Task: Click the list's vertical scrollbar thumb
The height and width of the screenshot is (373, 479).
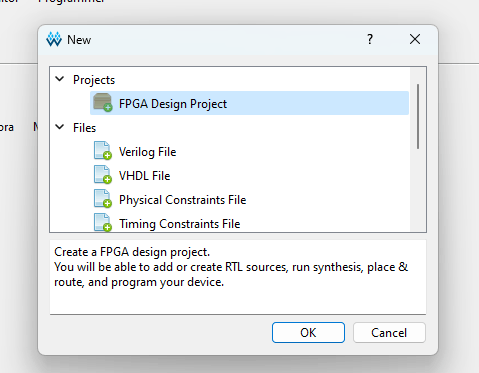Action: 418,117
